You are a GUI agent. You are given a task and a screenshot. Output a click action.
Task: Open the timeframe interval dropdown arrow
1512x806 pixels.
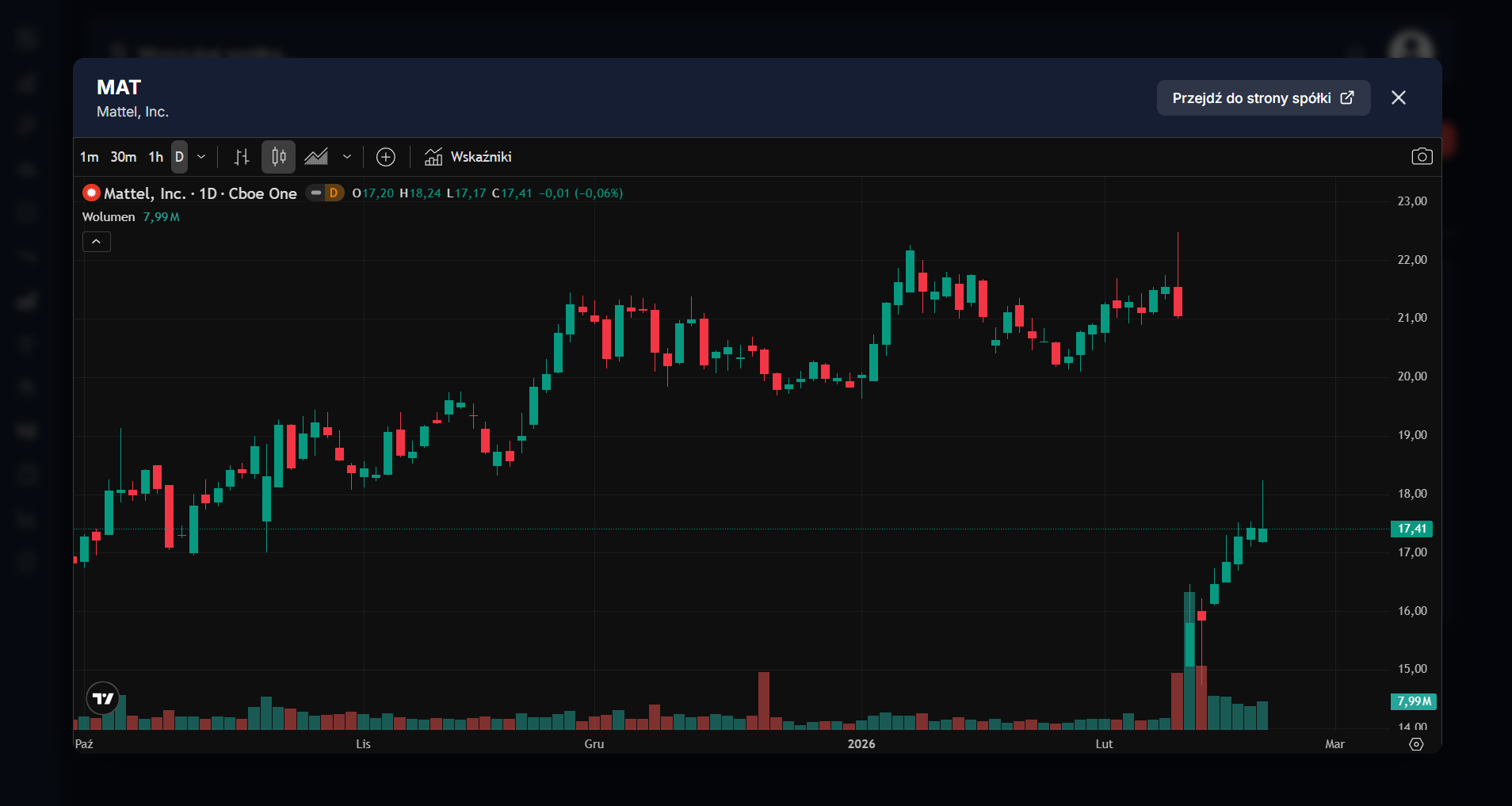pos(201,157)
